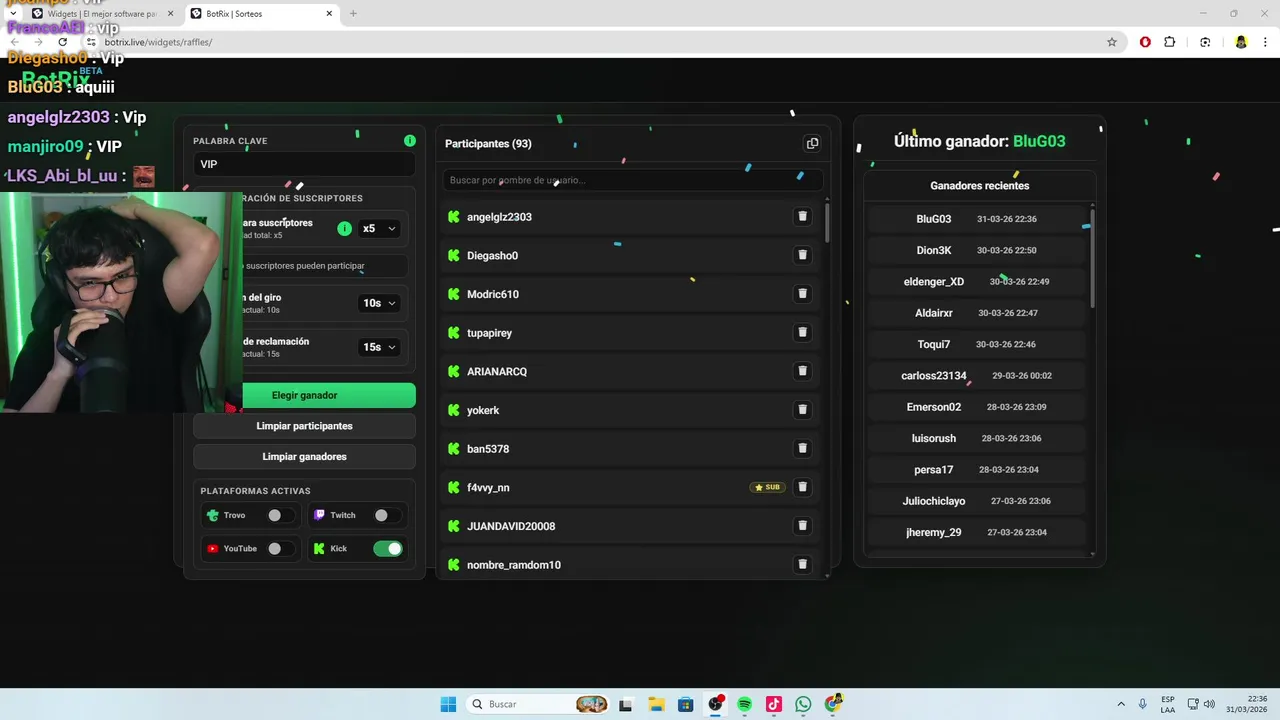Click Windows taskbar search box
The height and width of the screenshot is (720, 1280).
540,704
